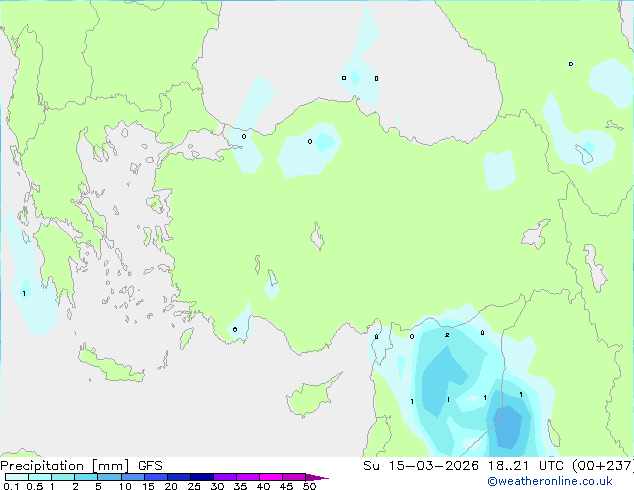Select the legend swatch between 40 and 45
Screen dimensions: 634x490
point(271,477)
